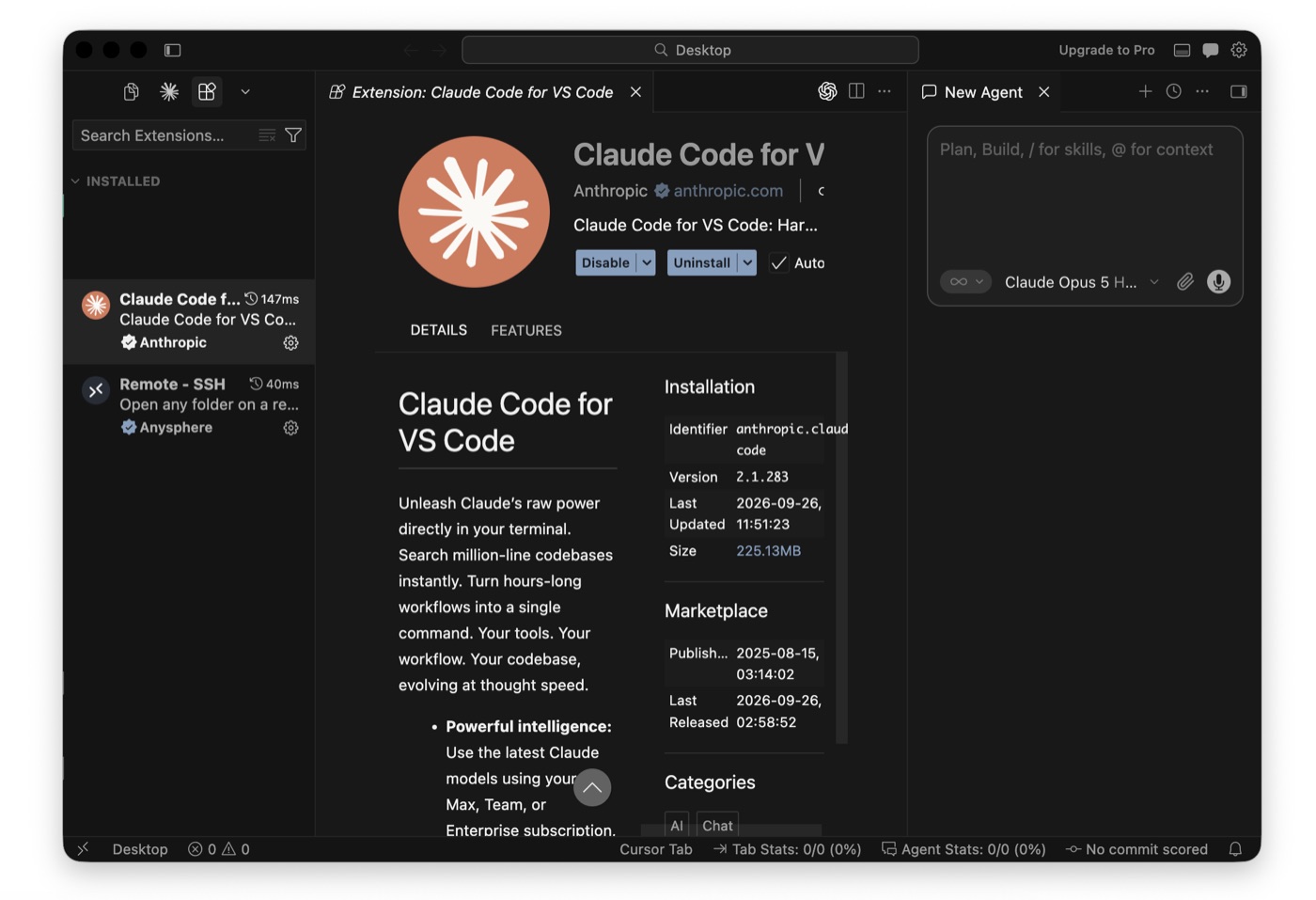Expand the sidebar views chevron dropdown
This screenshot has width=1316, height=900.
pos(245,91)
